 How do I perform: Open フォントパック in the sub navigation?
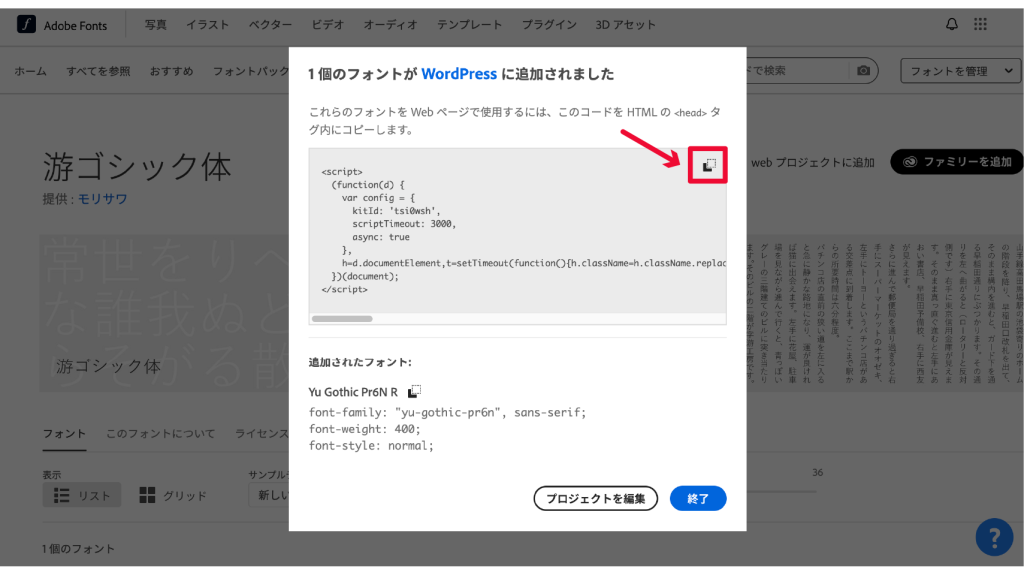click(x=251, y=71)
